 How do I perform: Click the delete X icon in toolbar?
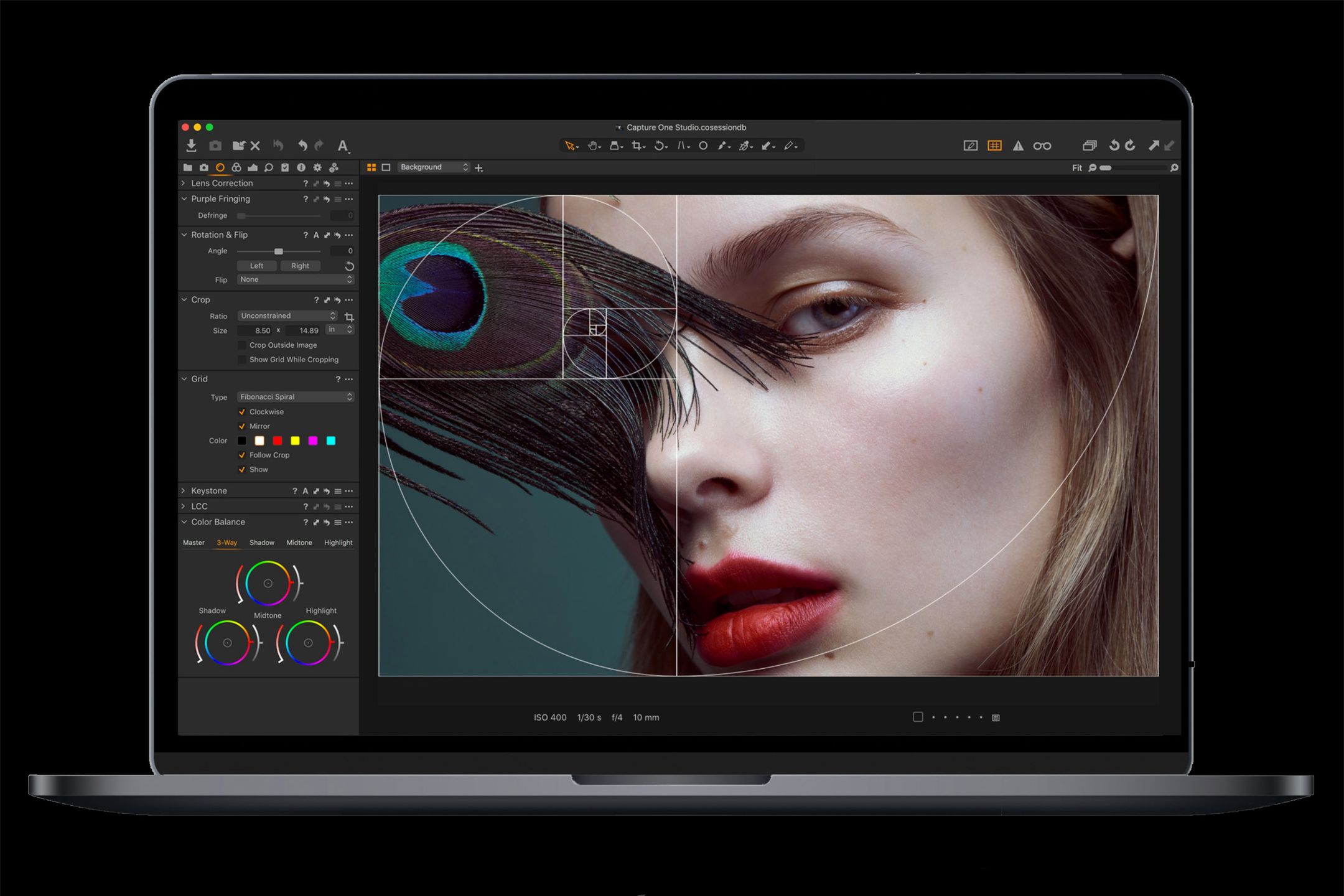(x=255, y=146)
